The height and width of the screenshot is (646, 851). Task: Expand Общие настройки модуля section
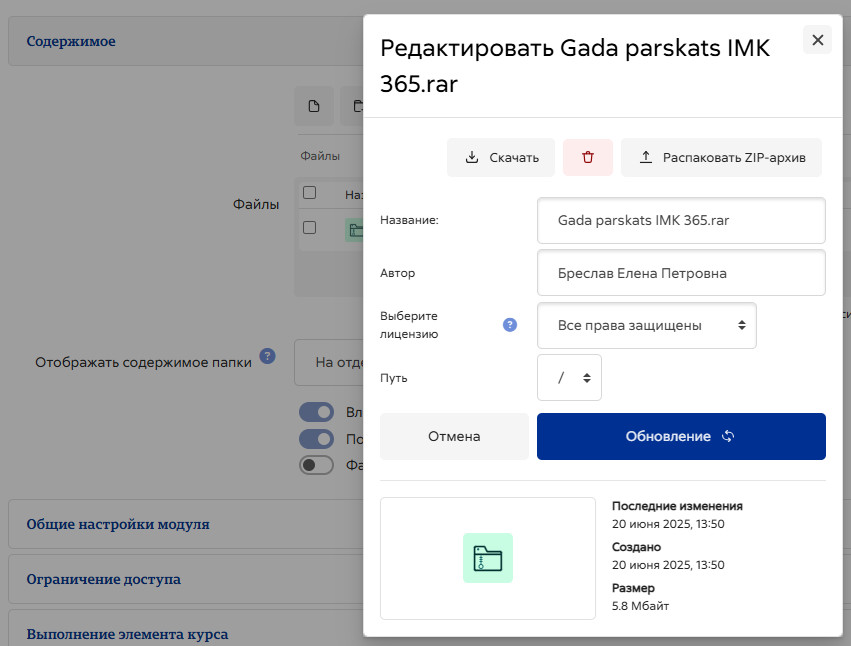(x=118, y=524)
